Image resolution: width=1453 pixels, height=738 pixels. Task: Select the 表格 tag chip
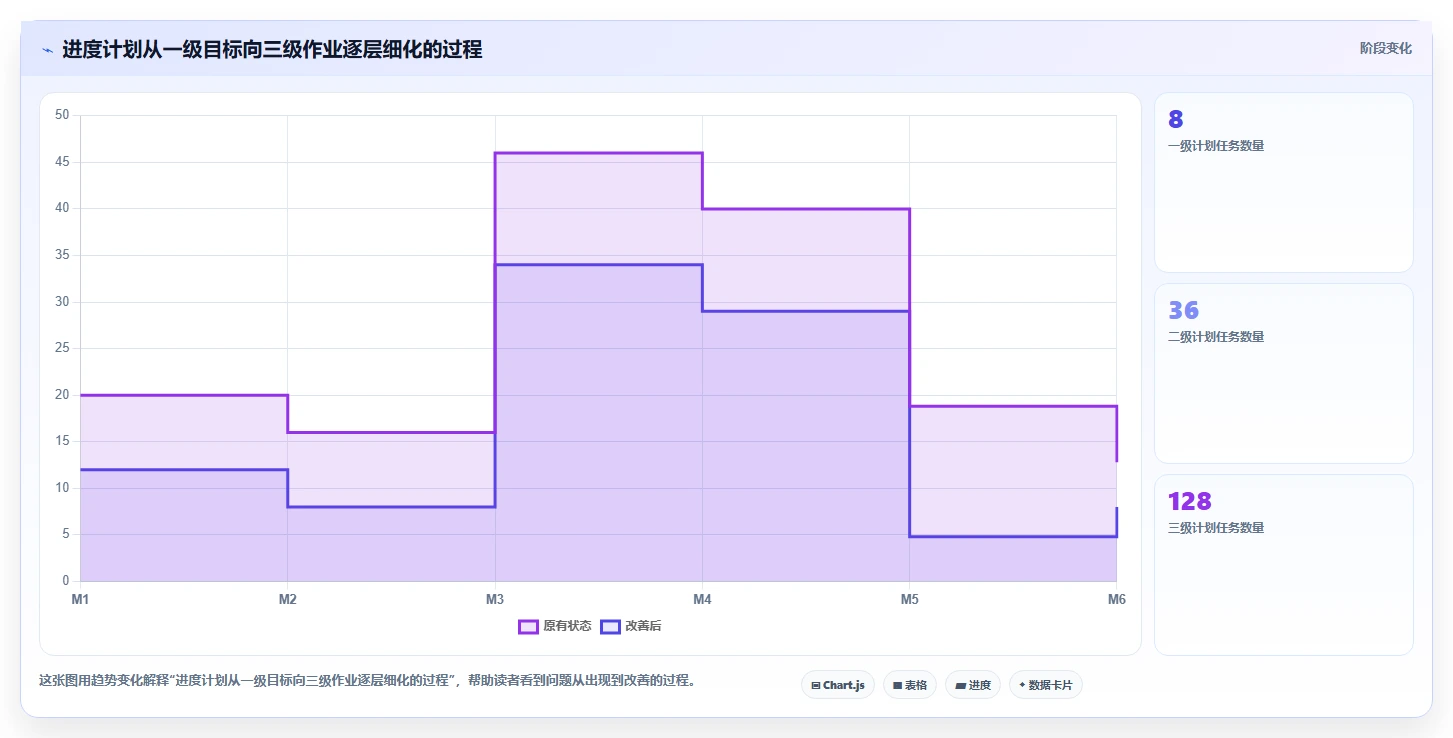point(910,685)
